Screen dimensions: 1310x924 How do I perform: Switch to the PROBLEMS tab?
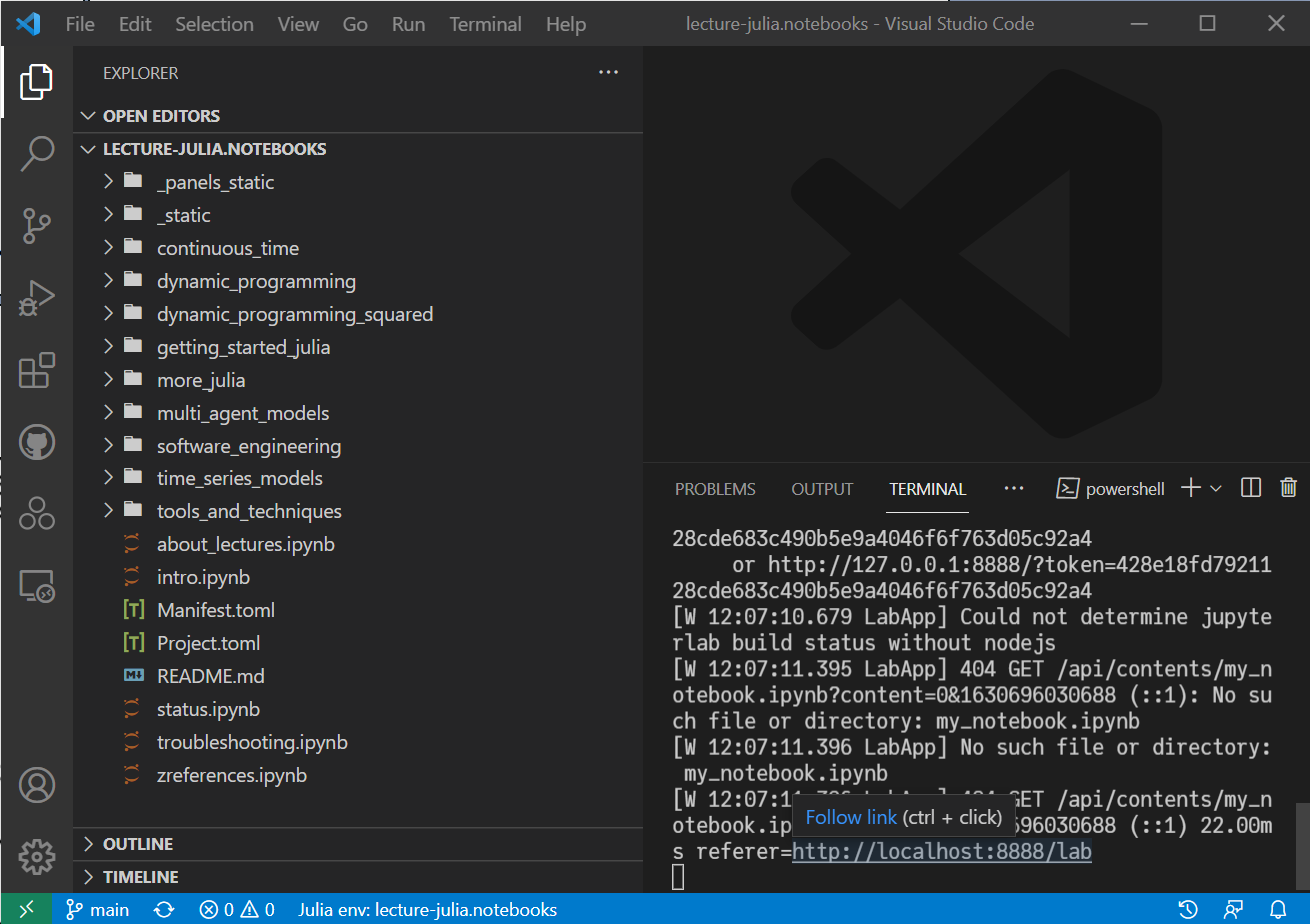pos(715,489)
